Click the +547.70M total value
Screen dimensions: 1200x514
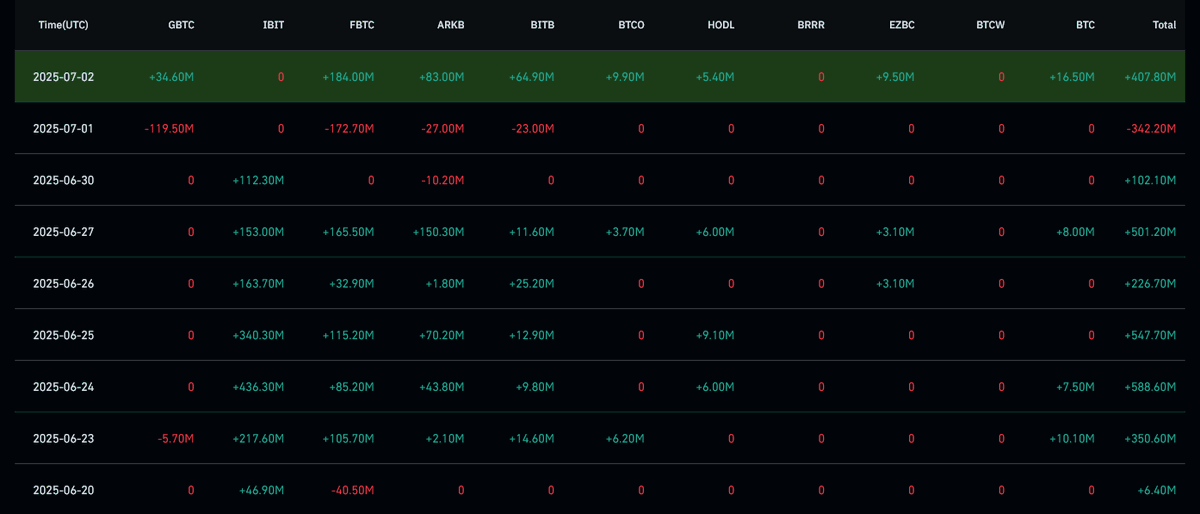[1149, 335]
